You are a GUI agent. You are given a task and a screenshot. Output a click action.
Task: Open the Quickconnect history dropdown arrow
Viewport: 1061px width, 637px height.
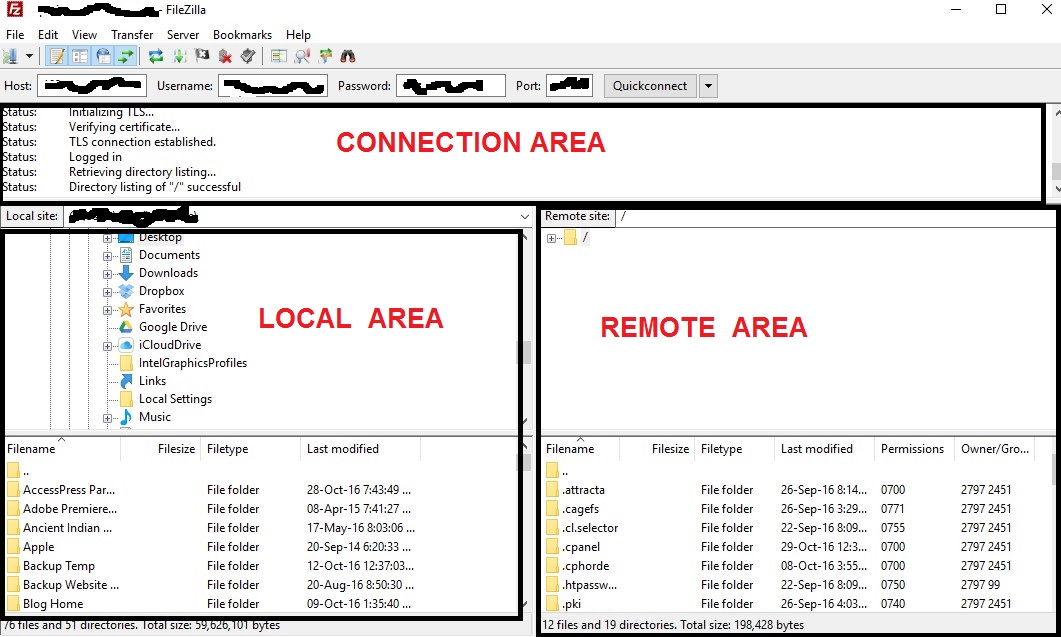[708, 86]
